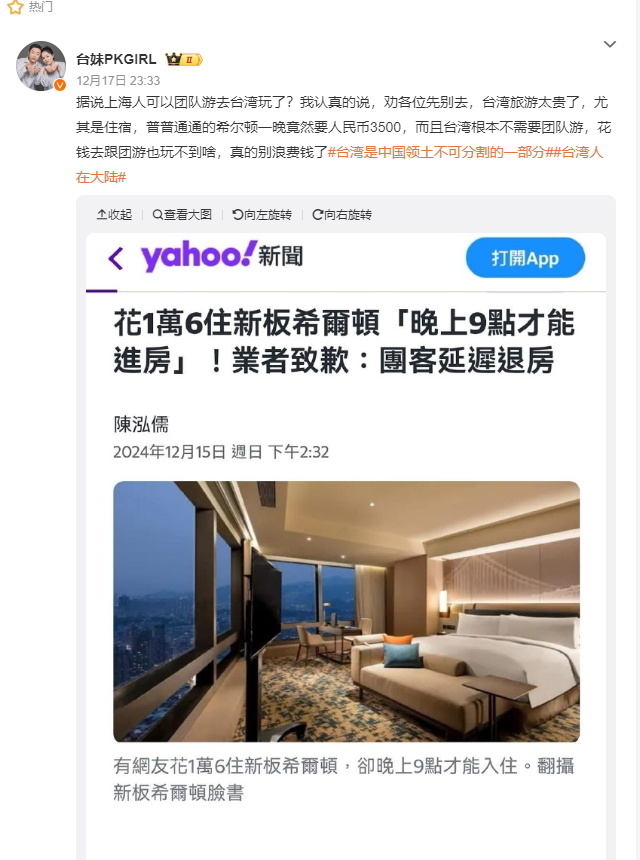640x860 pixels.
Task: Click the purple back arrow in Yahoo header
Action: pyautogui.click(x=116, y=258)
